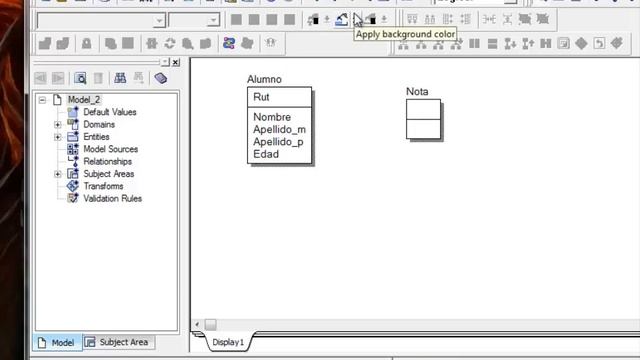Screen dimensions: 640x360
Task: Select the Alumno entity name label
Action: coord(264,79)
